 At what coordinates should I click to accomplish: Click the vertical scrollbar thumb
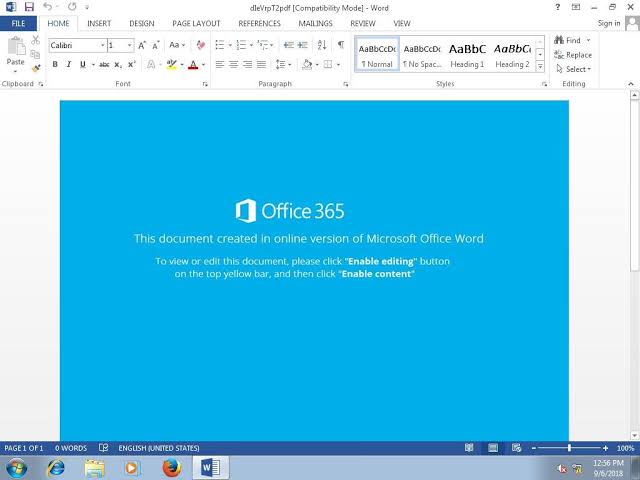(x=634, y=186)
